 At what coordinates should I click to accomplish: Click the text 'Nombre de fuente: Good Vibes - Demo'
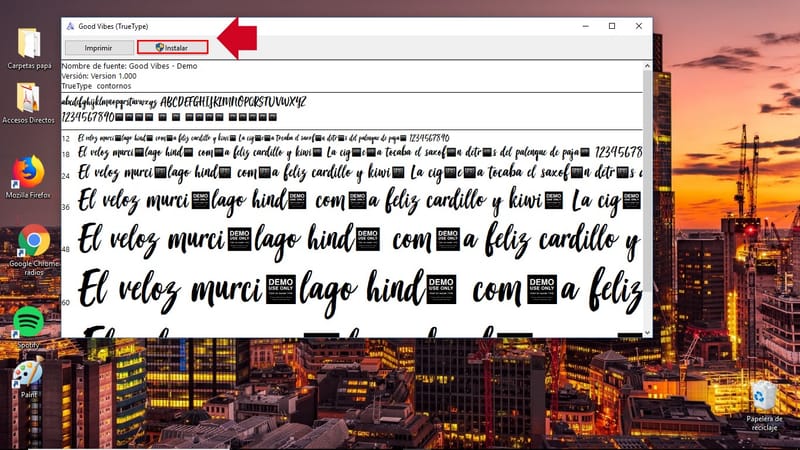[129, 66]
